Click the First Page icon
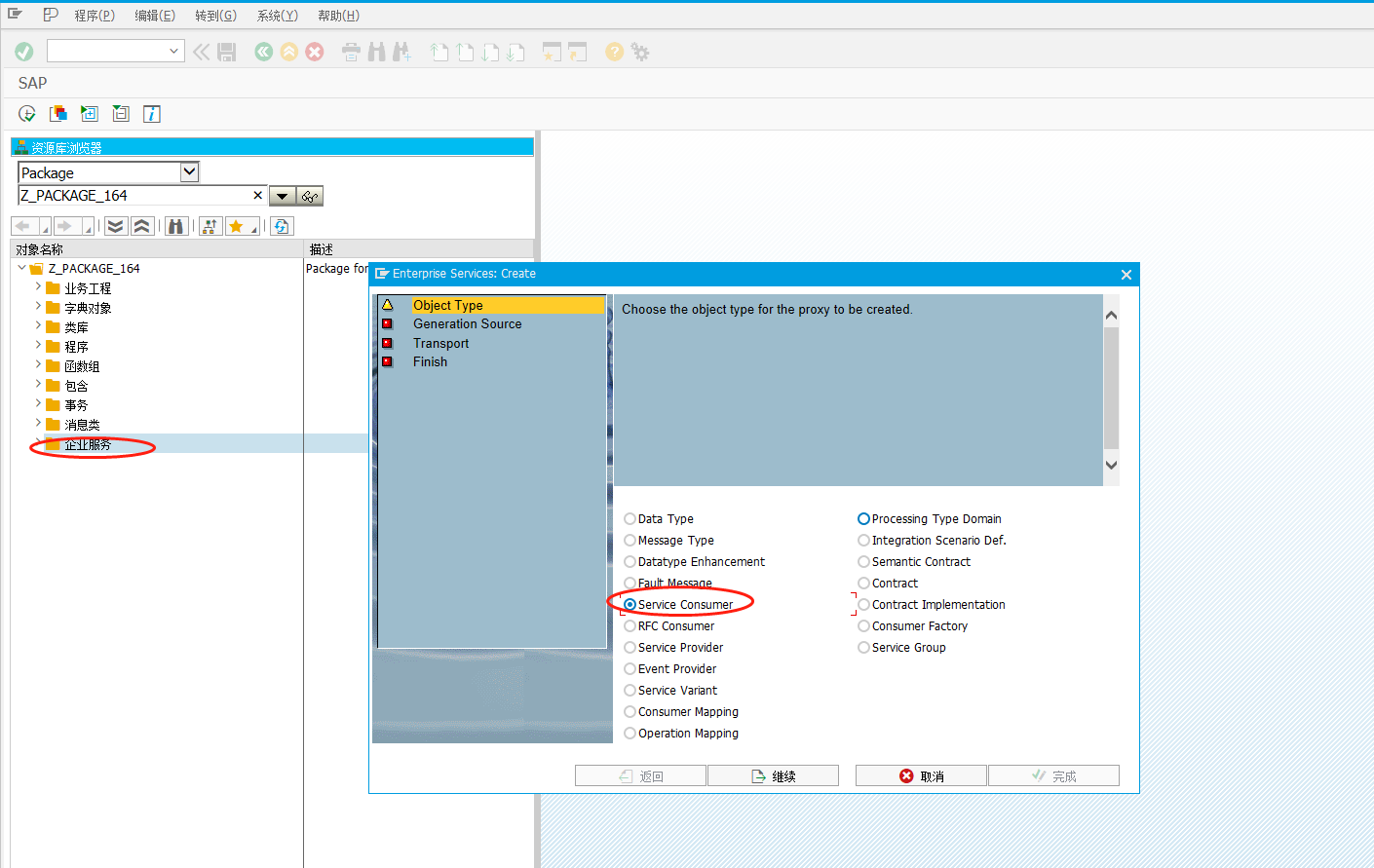Screen dimensions: 1374x868 click(439, 52)
